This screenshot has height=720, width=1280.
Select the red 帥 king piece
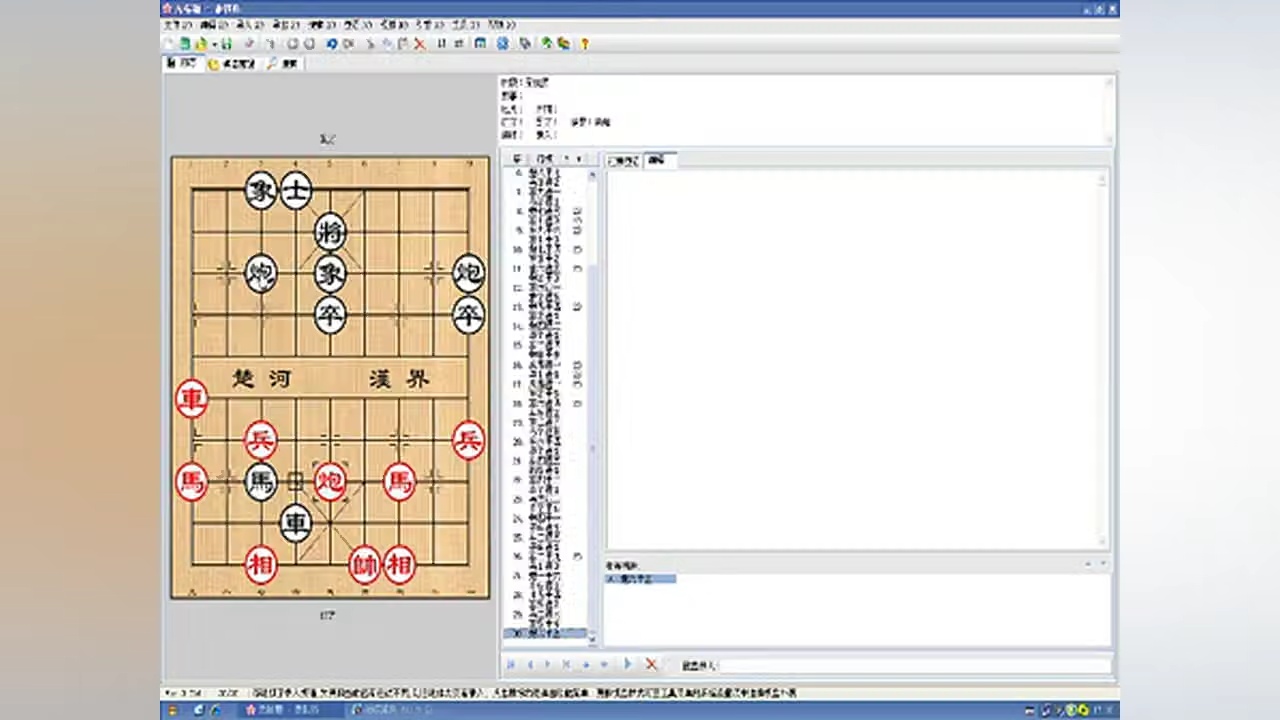pos(365,564)
